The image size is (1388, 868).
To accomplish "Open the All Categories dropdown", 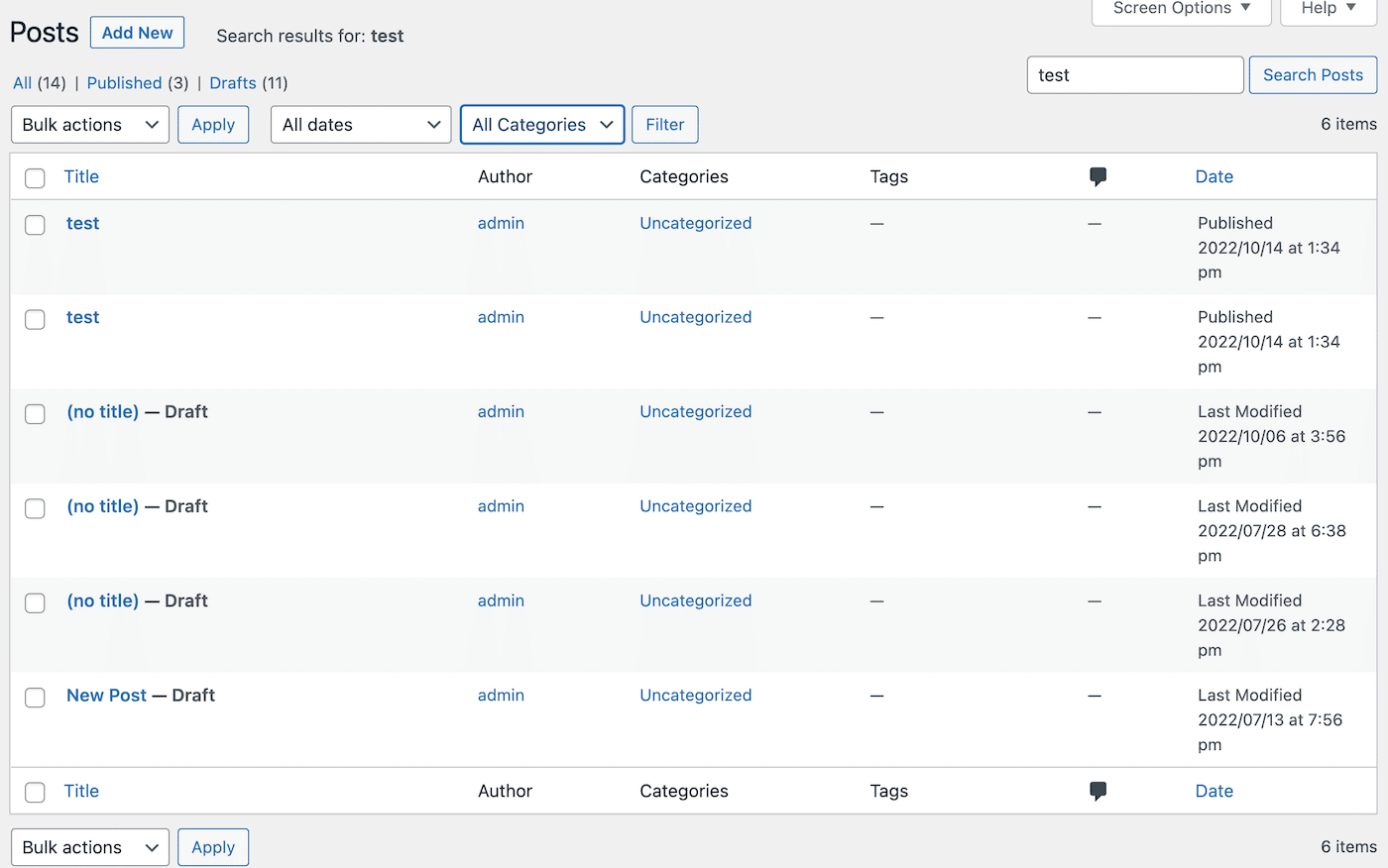I will (x=542, y=125).
